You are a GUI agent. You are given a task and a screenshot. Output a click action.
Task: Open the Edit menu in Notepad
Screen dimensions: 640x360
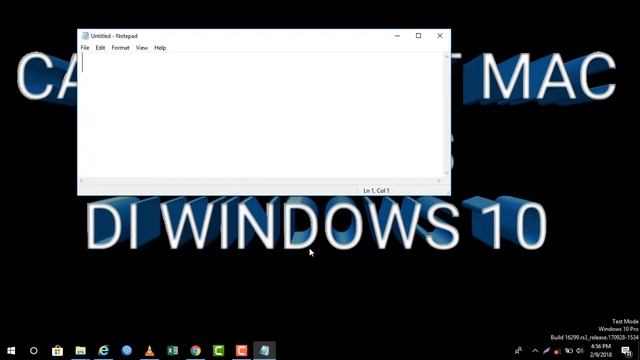click(100, 48)
